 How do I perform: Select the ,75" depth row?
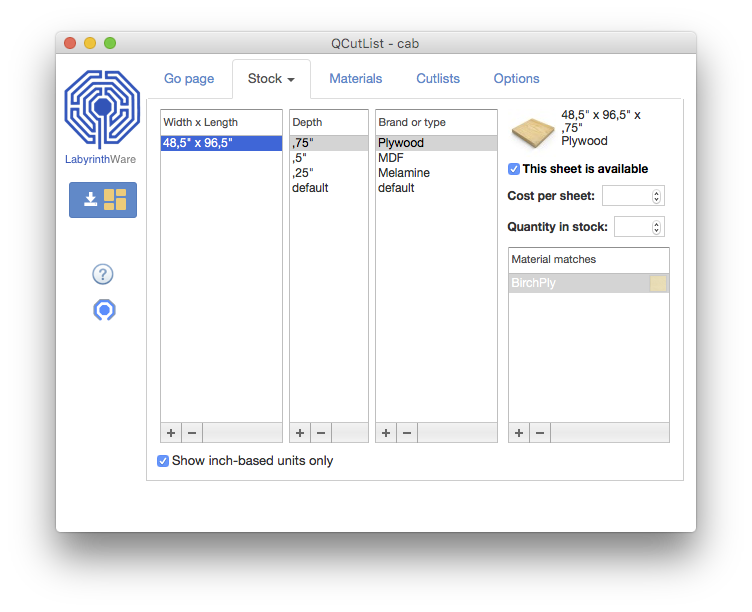[329, 143]
